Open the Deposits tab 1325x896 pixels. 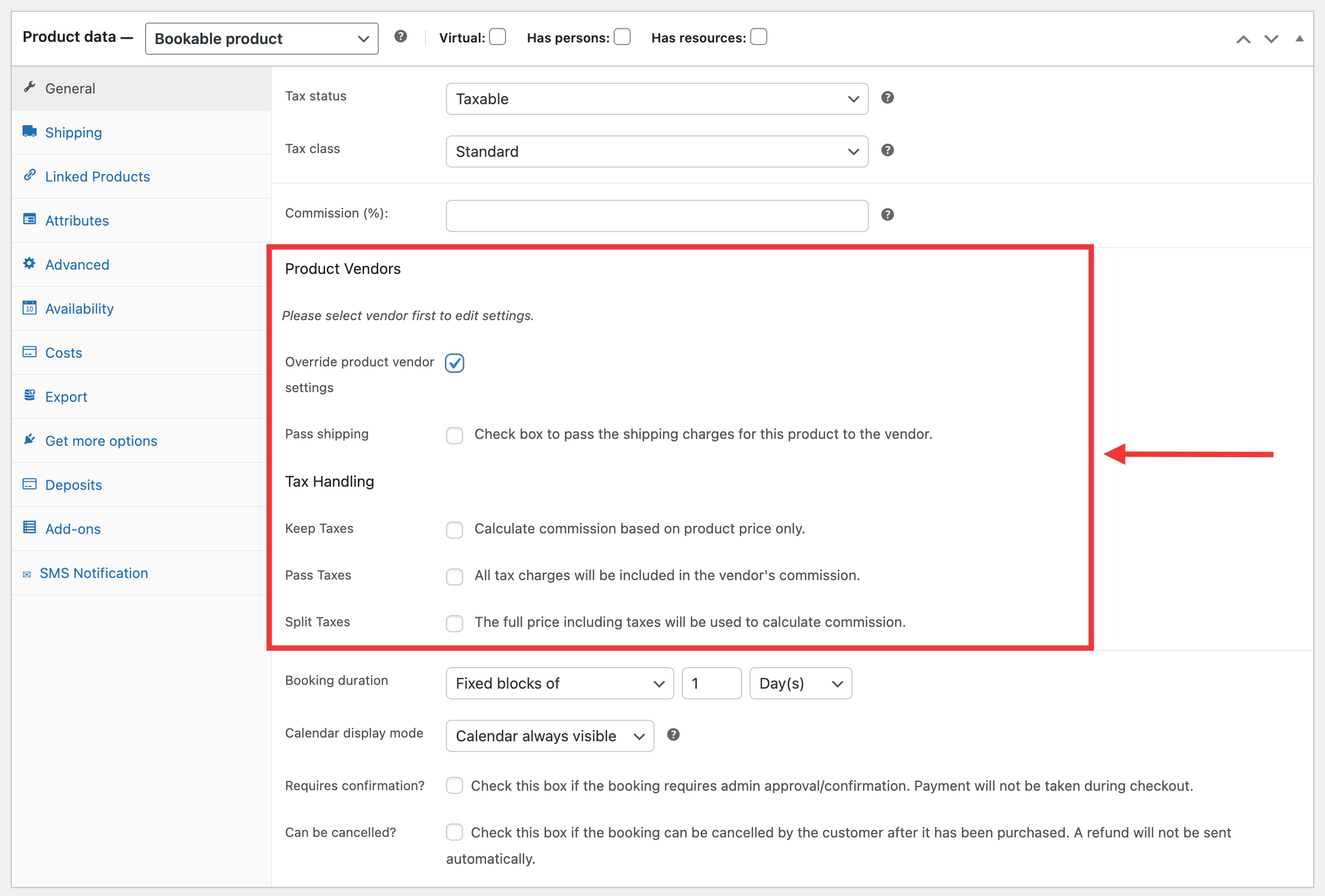pyautogui.click(x=74, y=485)
